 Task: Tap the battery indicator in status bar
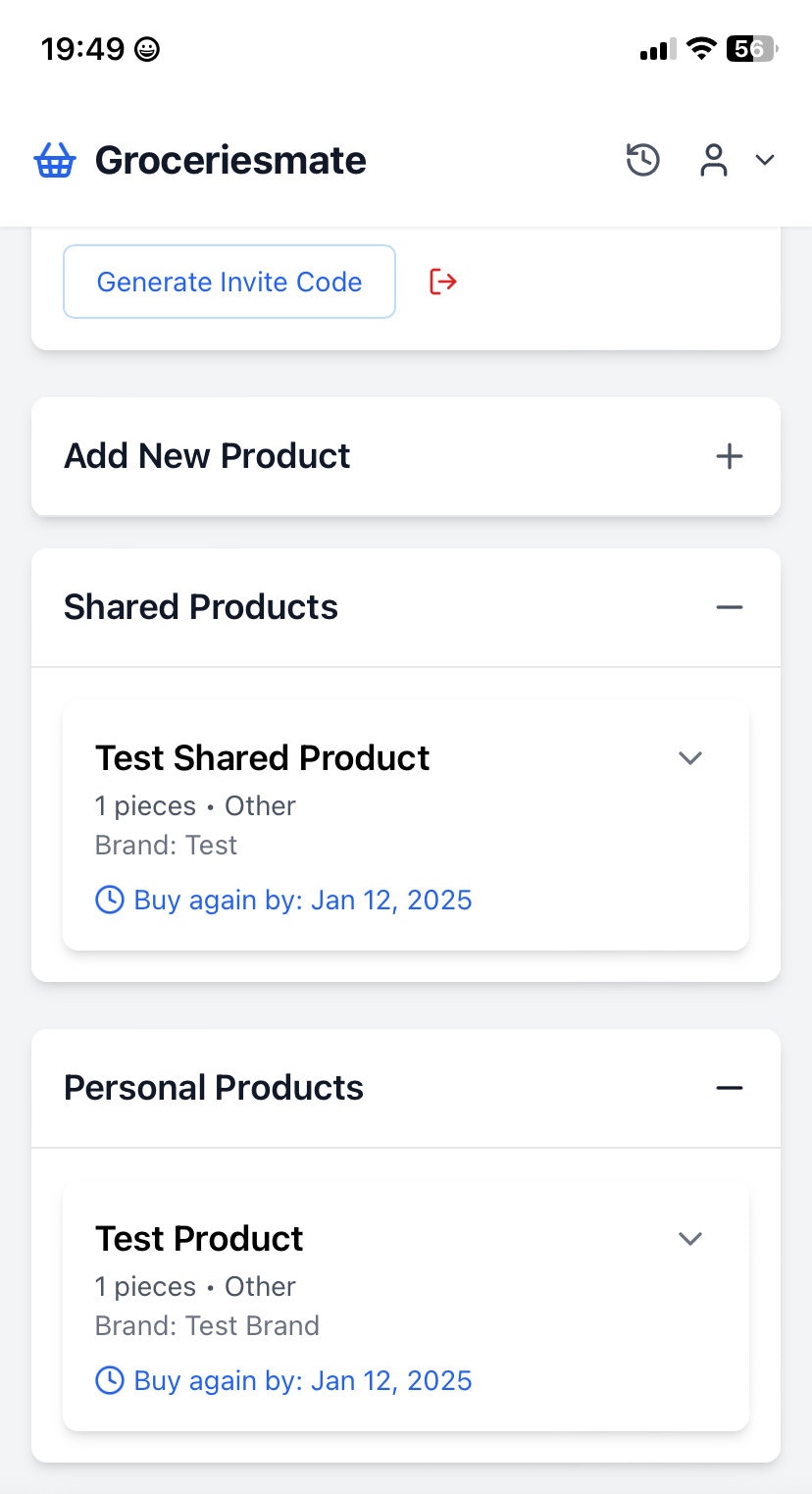(x=751, y=48)
